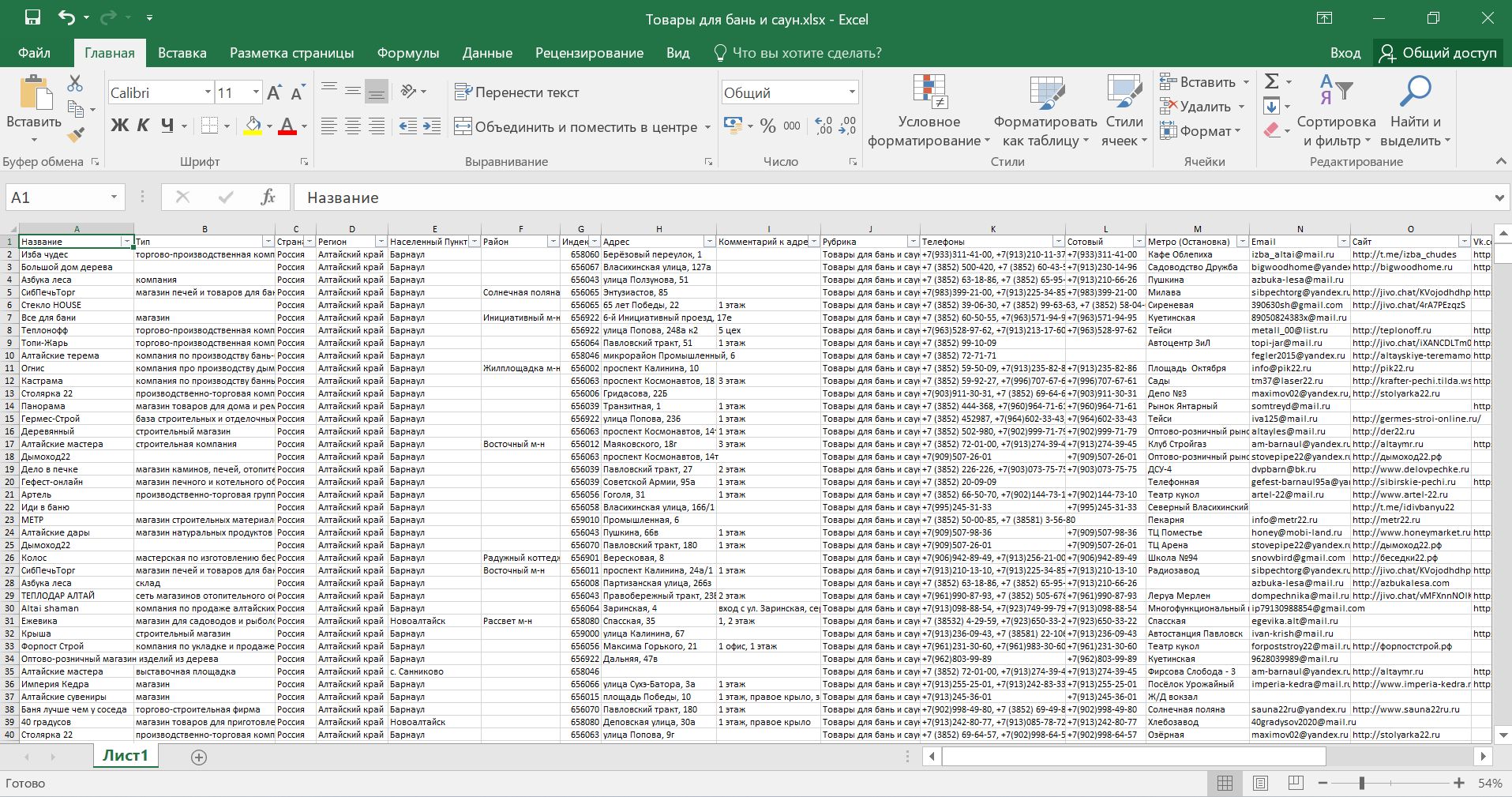Screen dimensions: 1512x797
Task: Click the Format Painter brush icon
Action: pyautogui.click(x=76, y=135)
